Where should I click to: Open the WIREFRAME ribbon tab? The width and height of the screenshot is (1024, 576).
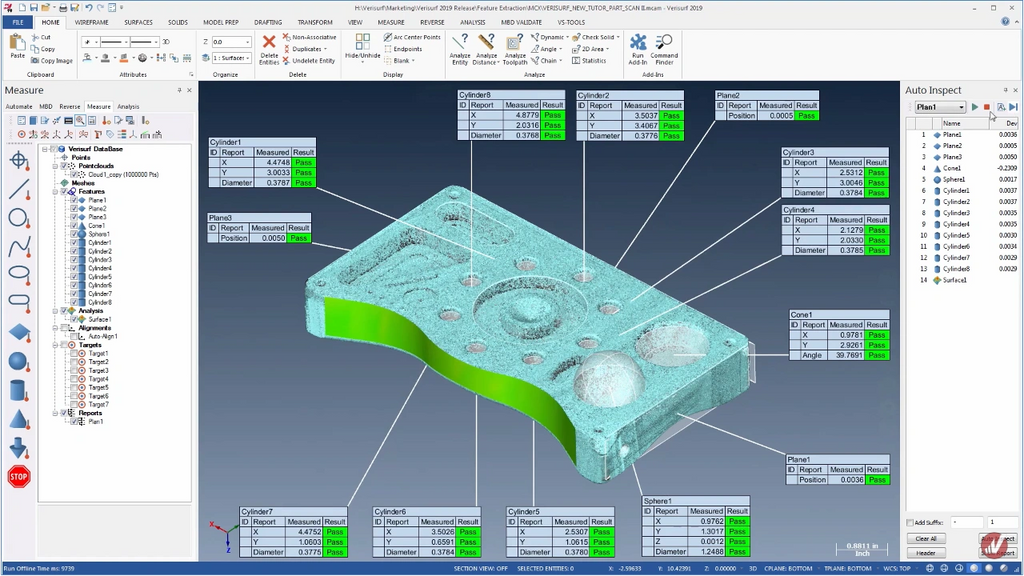point(91,22)
